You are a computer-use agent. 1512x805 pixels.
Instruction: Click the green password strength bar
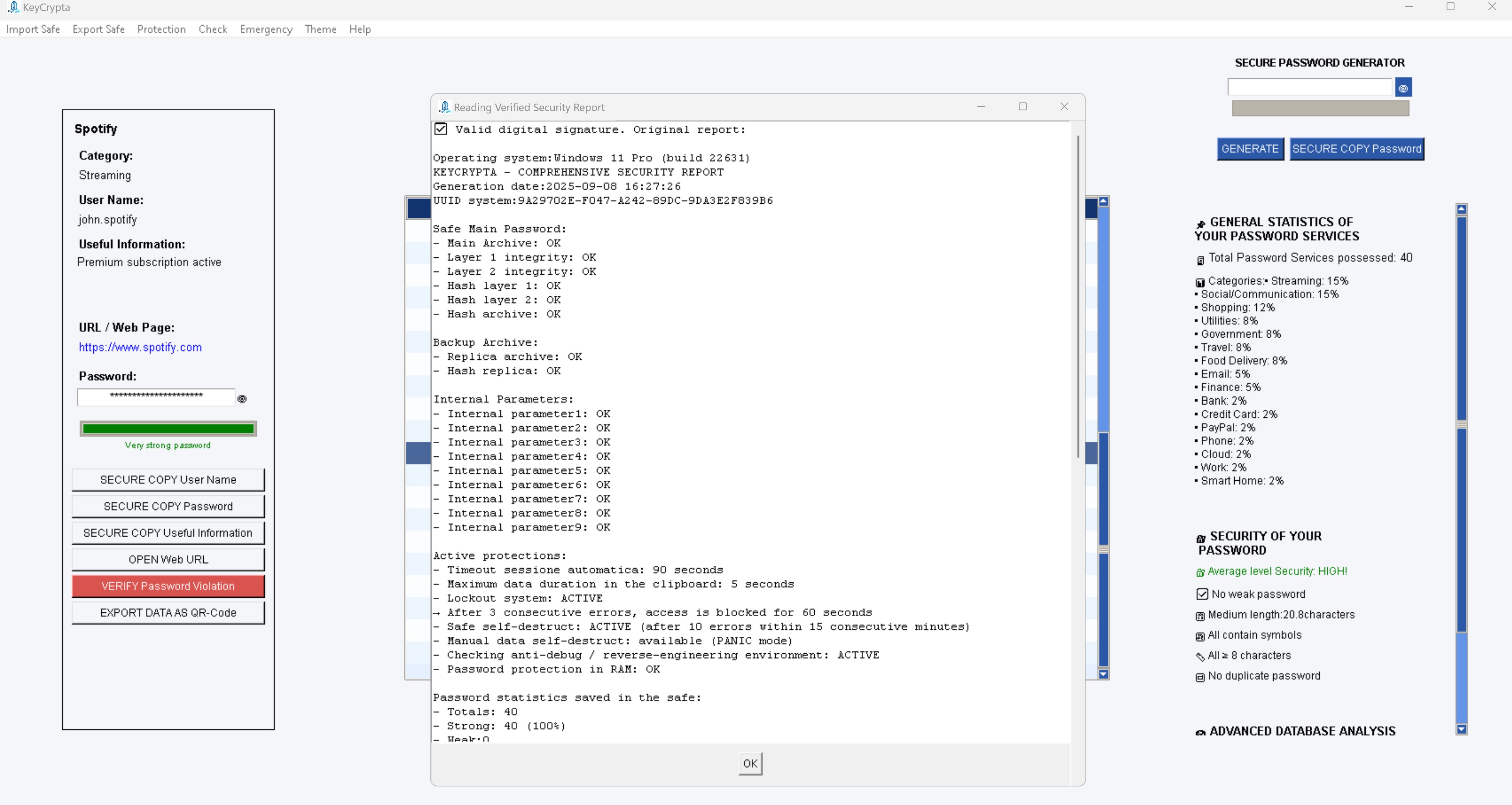coord(168,428)
